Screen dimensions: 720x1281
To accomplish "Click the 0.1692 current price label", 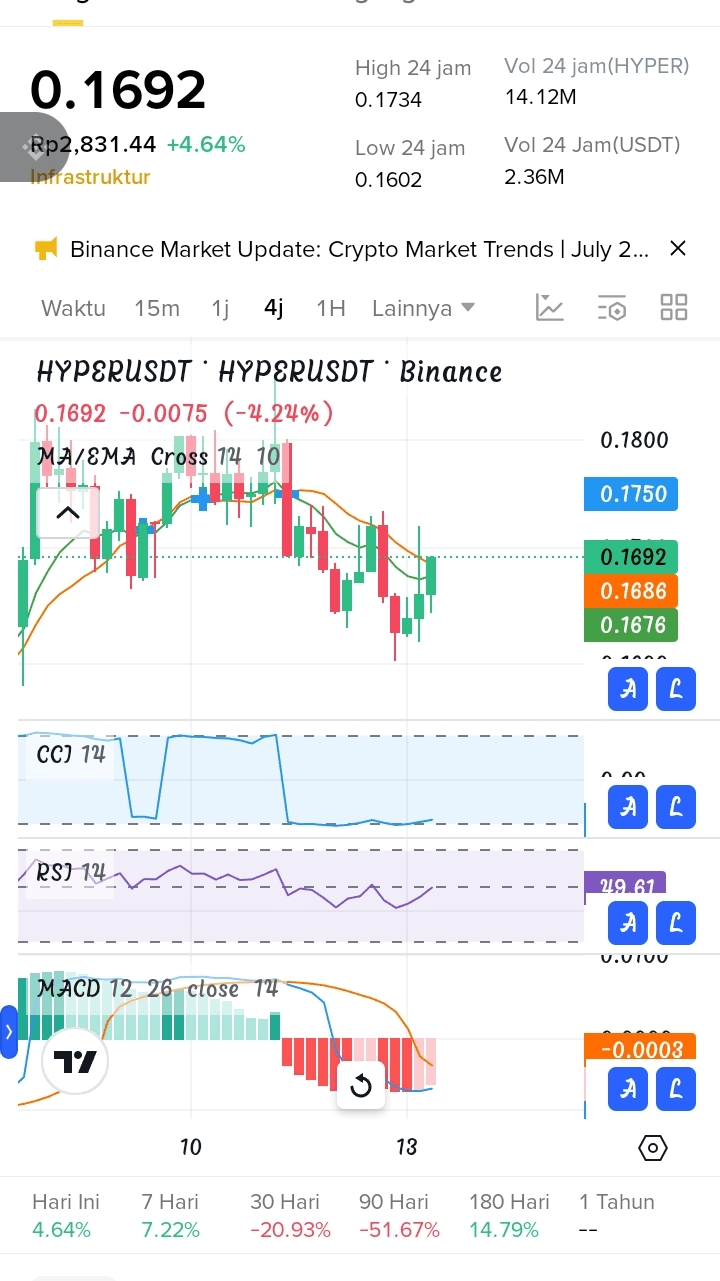I will coord(632,557).
